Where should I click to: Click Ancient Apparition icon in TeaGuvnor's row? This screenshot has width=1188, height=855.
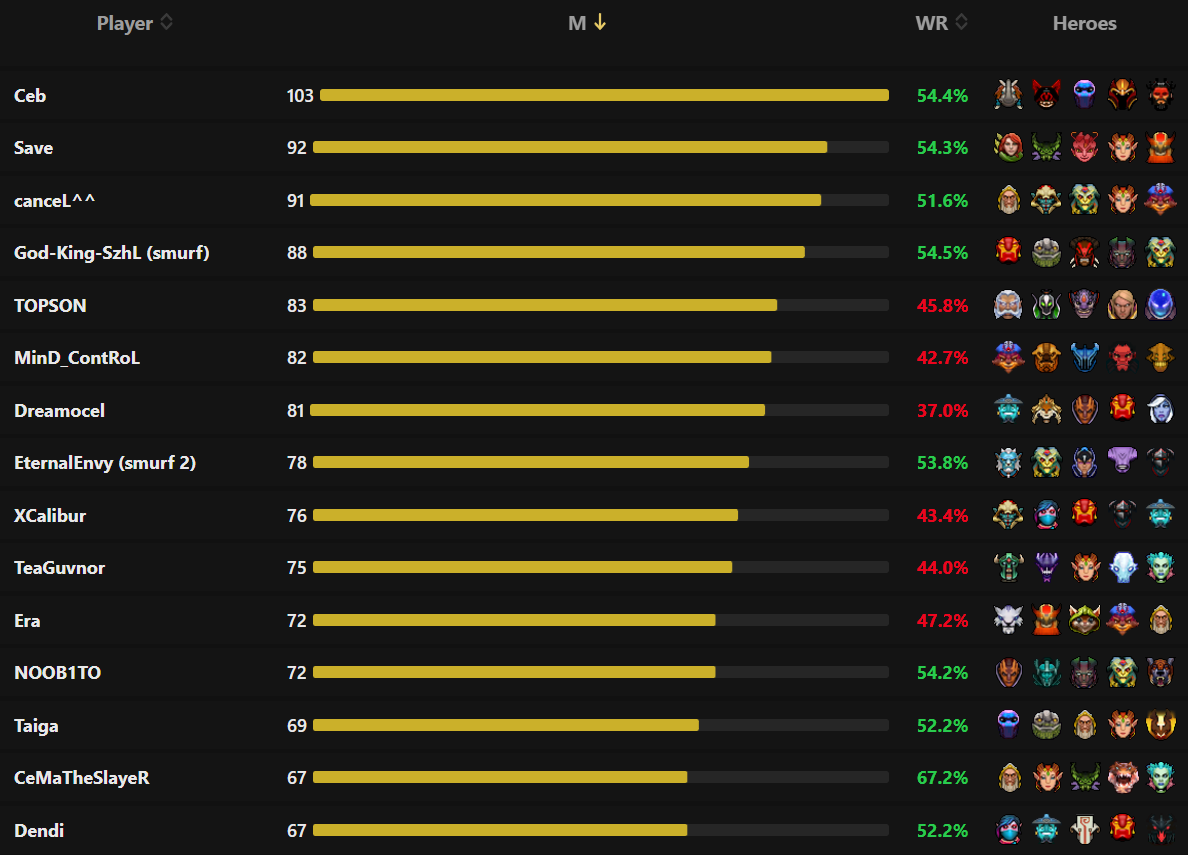coord(1123,567)
